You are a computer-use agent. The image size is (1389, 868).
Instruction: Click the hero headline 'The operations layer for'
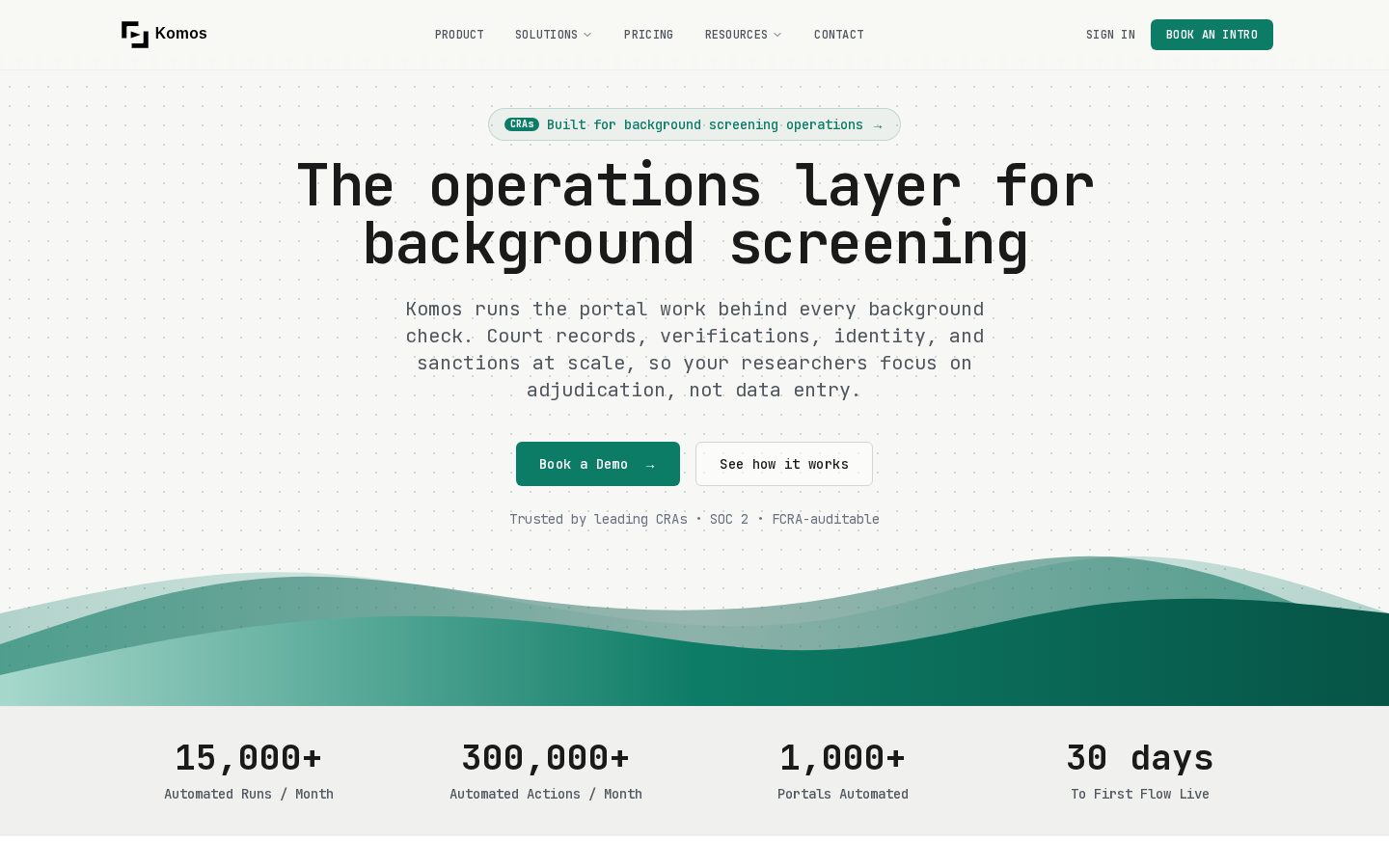click(694, 185)
